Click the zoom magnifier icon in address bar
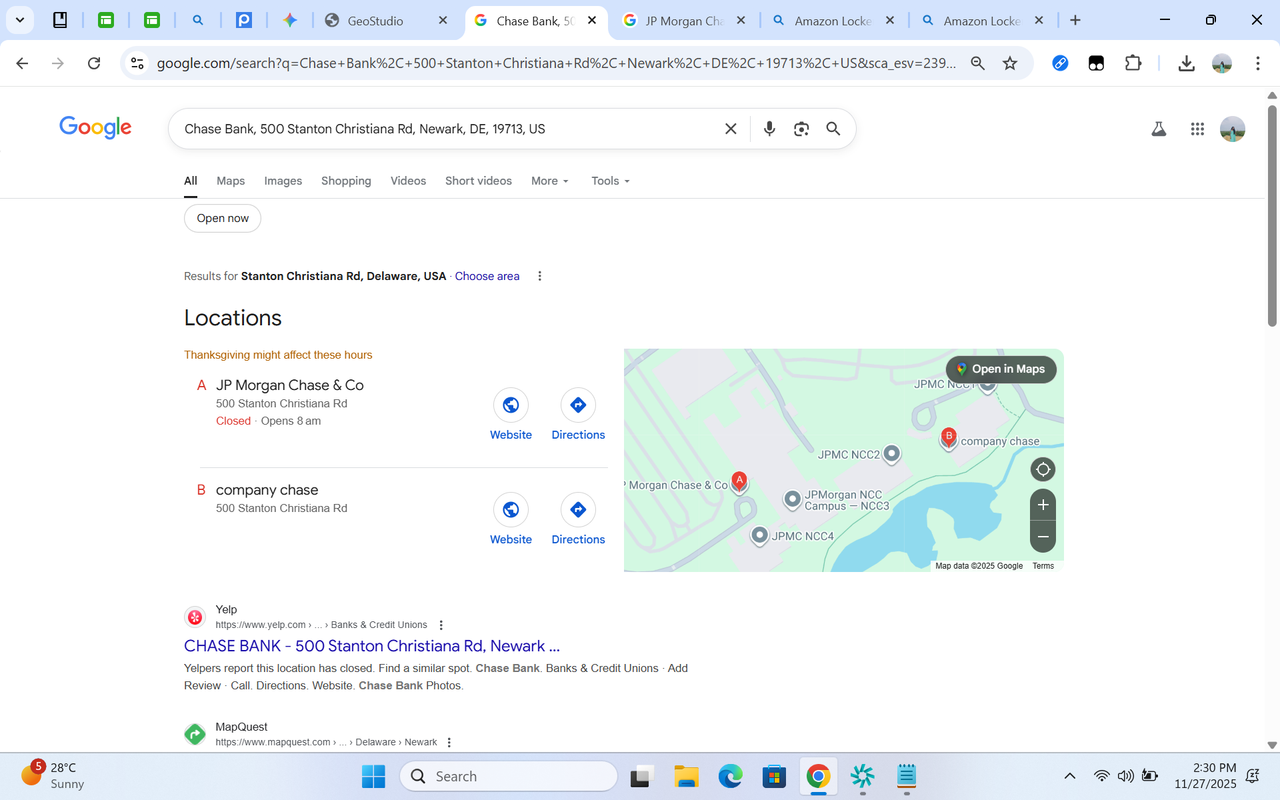1280x800 pixels. [978, 63]
